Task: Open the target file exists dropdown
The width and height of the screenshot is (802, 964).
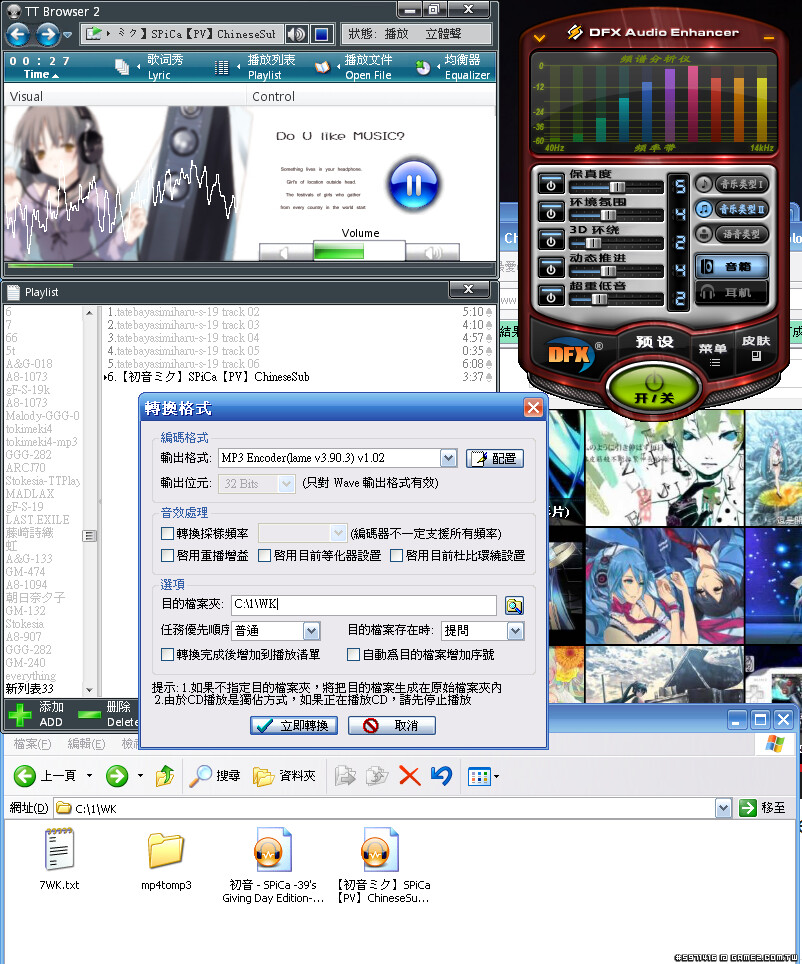Action: (515, 631)
